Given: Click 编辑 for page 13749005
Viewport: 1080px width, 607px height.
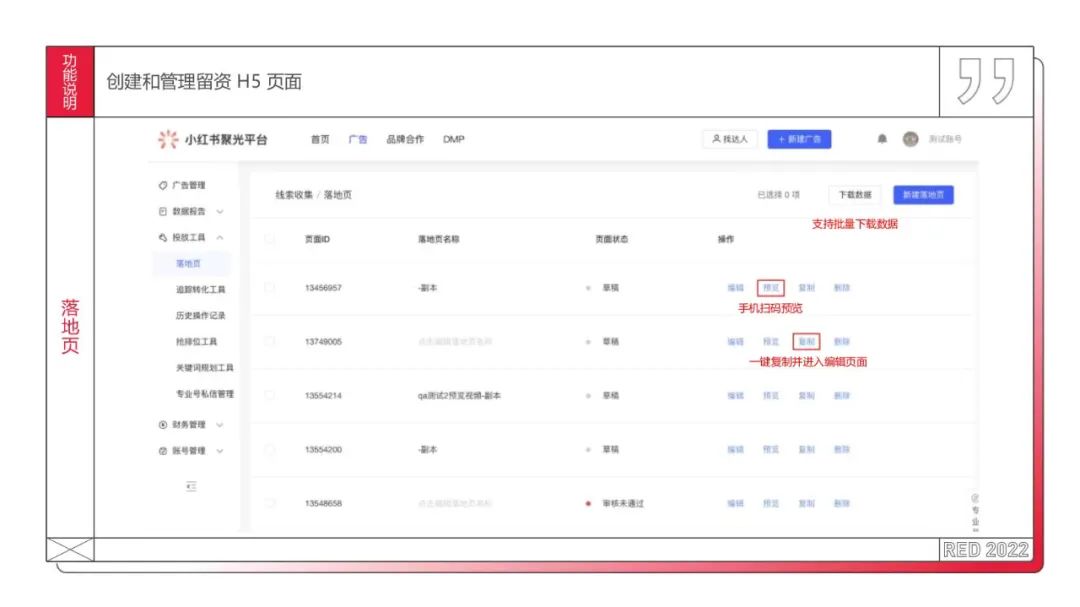Looking at the screenshot, I should [736, 342].
